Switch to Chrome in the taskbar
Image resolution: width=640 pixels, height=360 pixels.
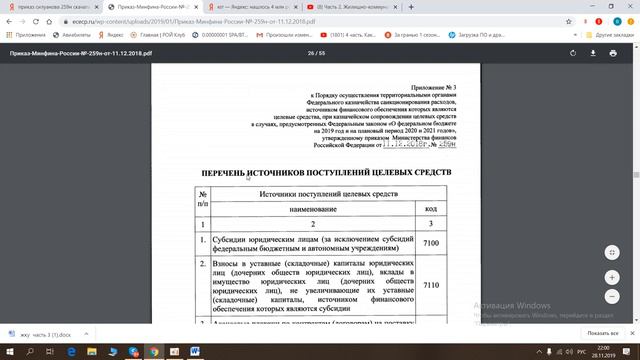[153, 351]
